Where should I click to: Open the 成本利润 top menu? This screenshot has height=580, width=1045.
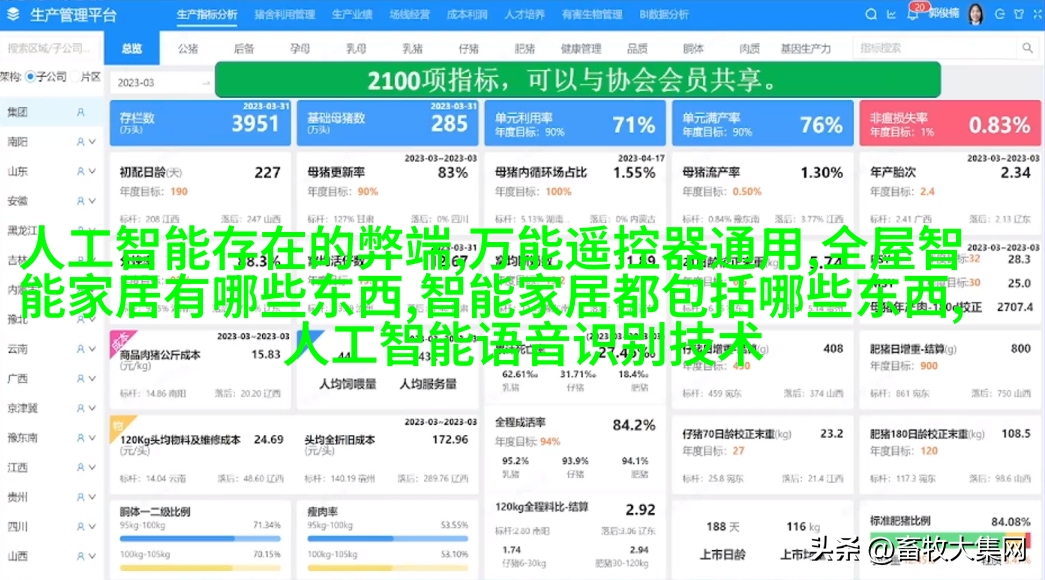pos(467,14)
